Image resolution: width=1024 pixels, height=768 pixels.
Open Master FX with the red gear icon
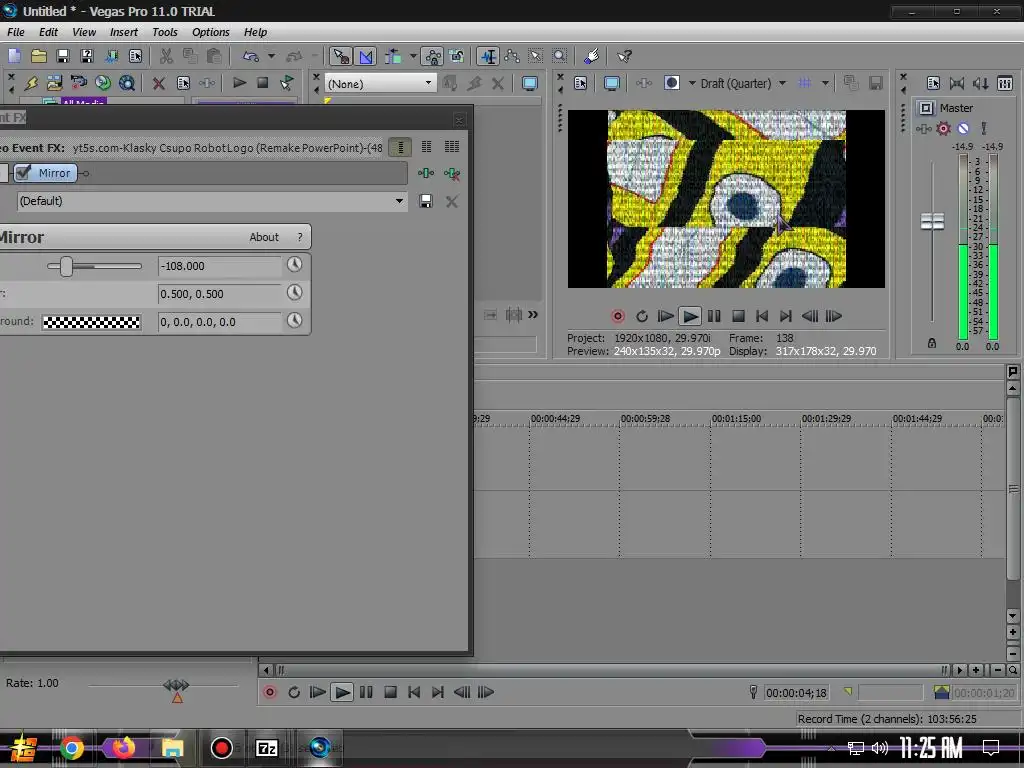pyautogui.click(x=943, y=129)
